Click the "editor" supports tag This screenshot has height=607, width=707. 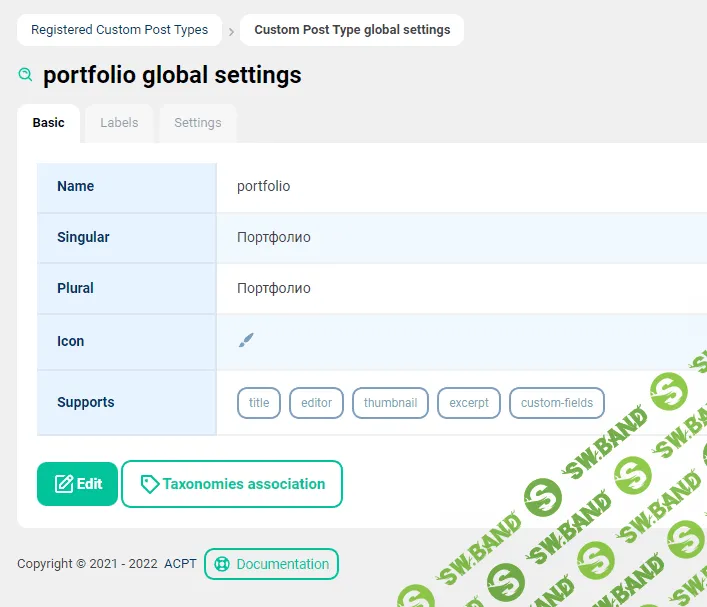coord(316,403)
